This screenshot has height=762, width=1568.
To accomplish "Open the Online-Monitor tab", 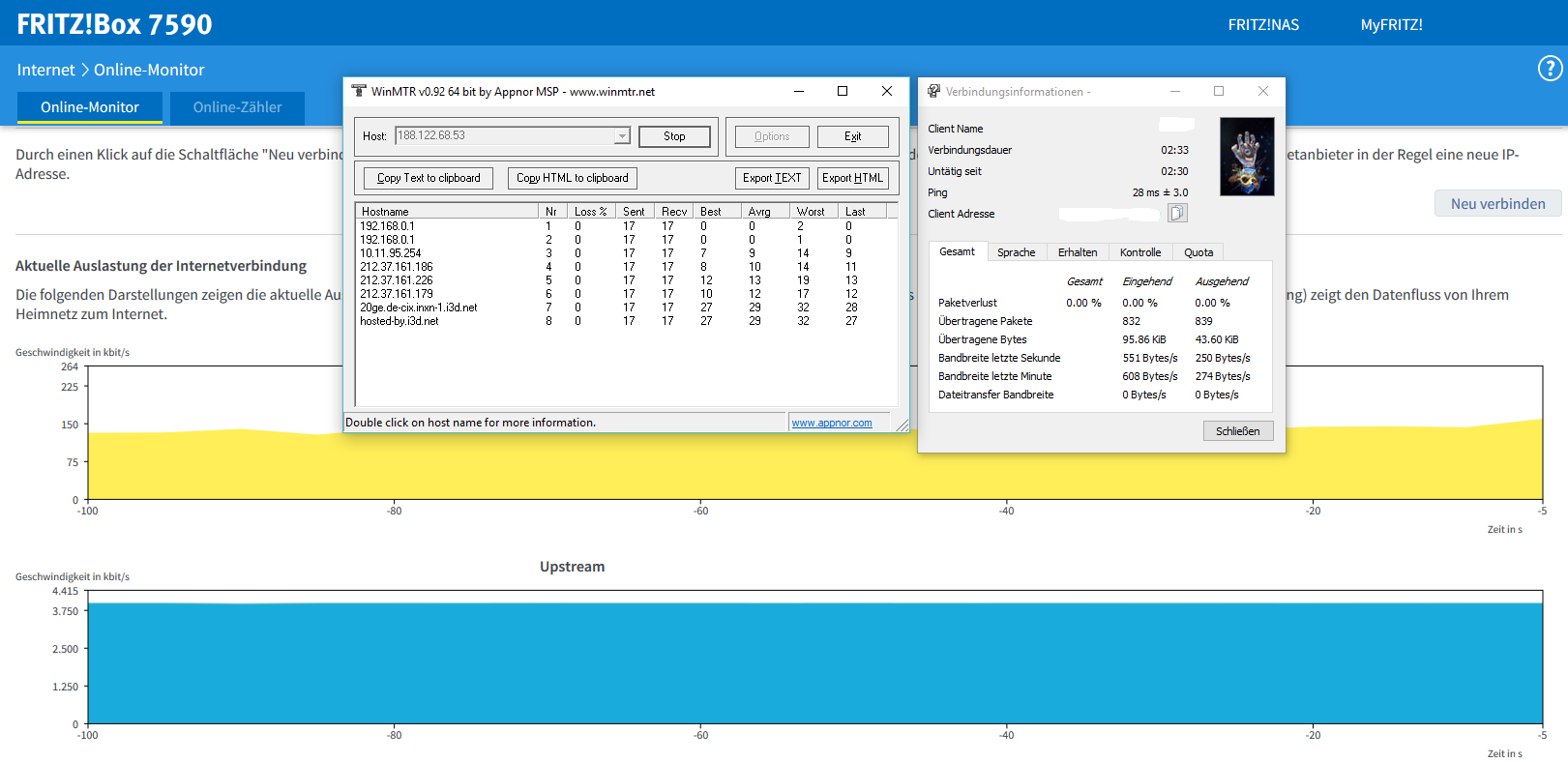I will click(90, 107).
